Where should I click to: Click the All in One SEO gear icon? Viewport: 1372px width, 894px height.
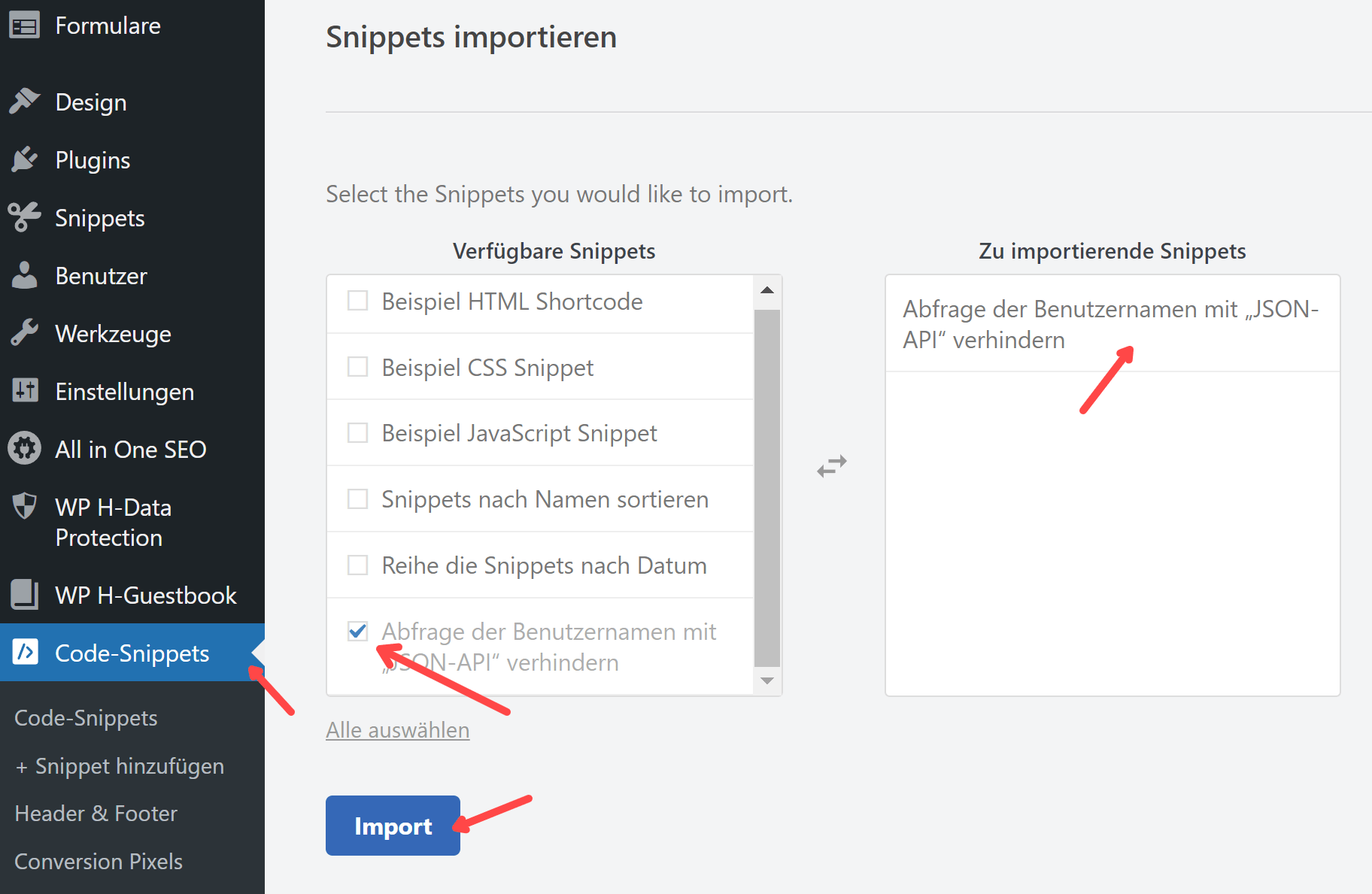24,449
